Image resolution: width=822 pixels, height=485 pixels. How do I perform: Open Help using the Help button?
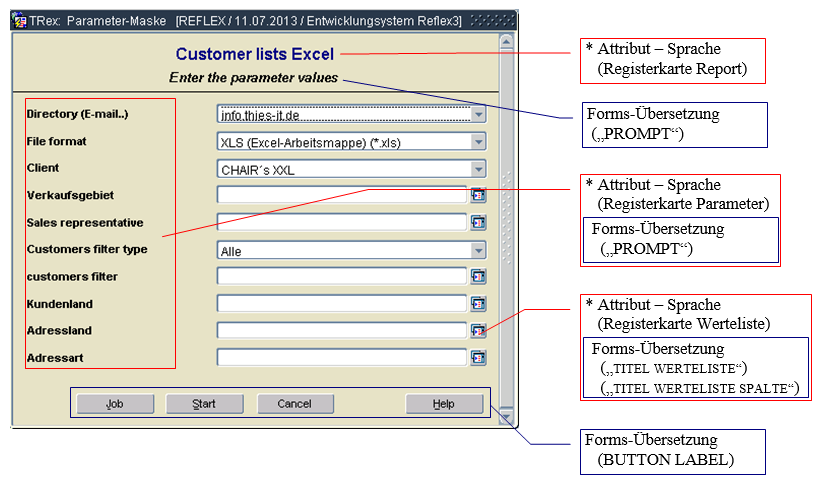443,404
